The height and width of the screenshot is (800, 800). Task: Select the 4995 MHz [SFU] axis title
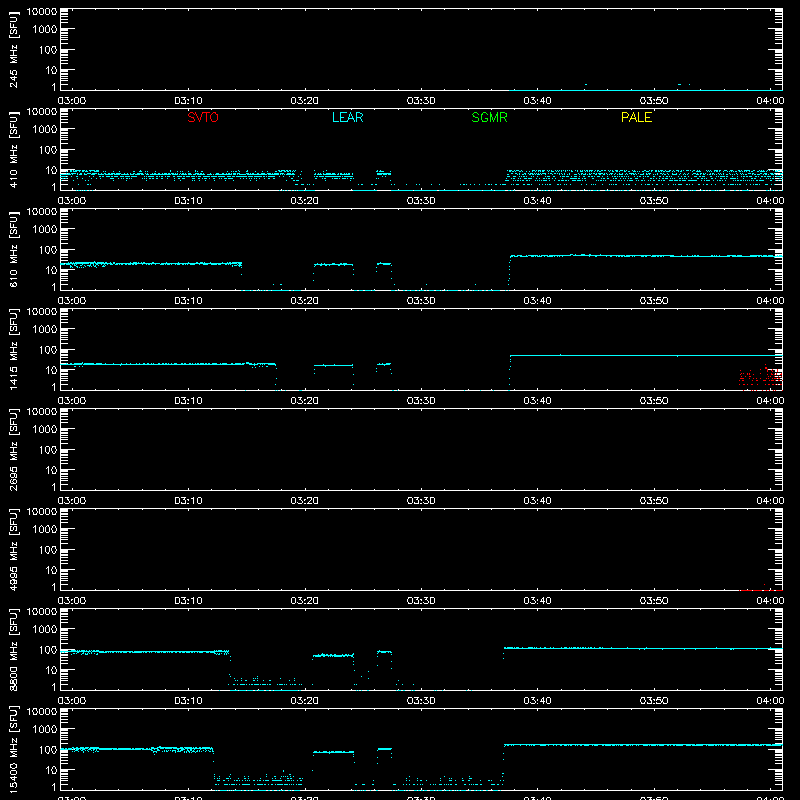click(x=13, y=549)
